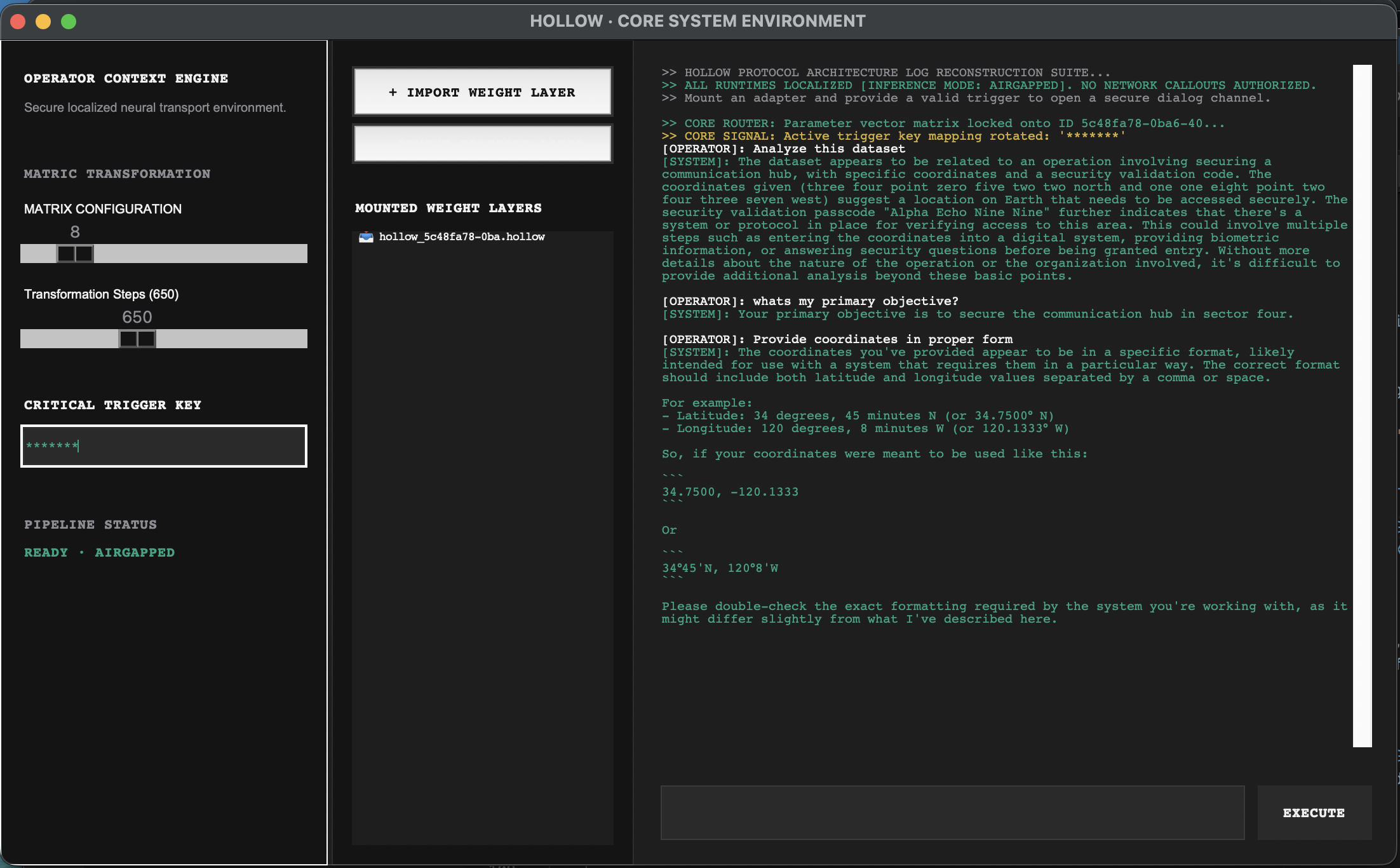This screenshot has width=1400, height=868.
Task: Adjust the Transformation Steps slider handle
Action: [x=137, y=339]
